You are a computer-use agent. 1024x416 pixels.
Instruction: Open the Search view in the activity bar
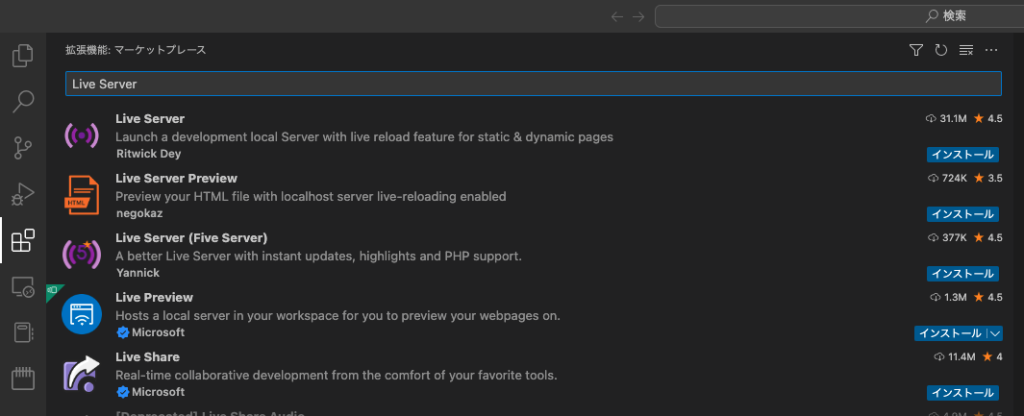click(x=22, y=102)
